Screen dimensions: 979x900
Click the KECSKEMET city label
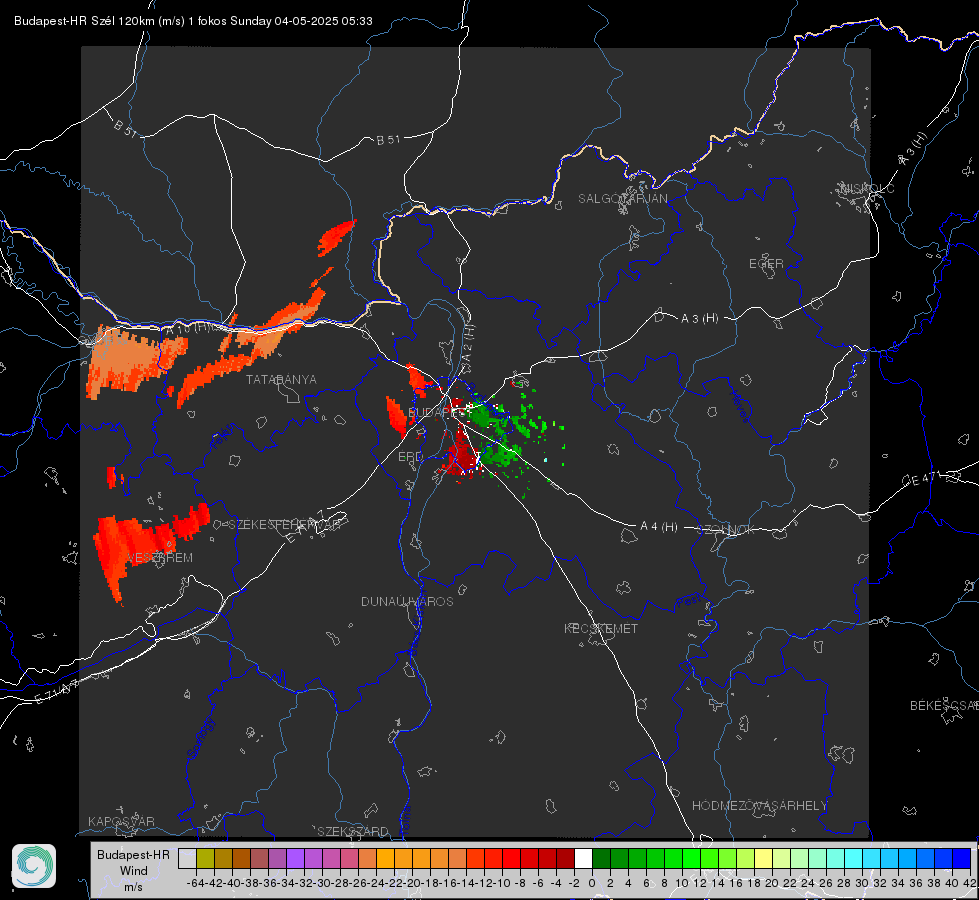(601, 628)
